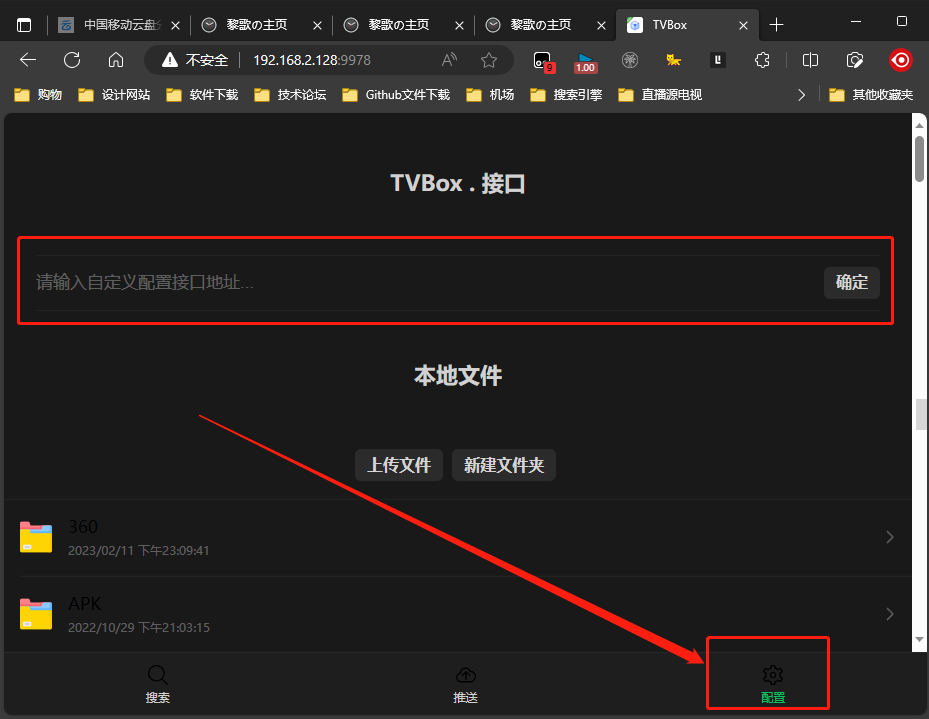
Task: Focus the custom config interface address field
Action: [x=427, y=283]
